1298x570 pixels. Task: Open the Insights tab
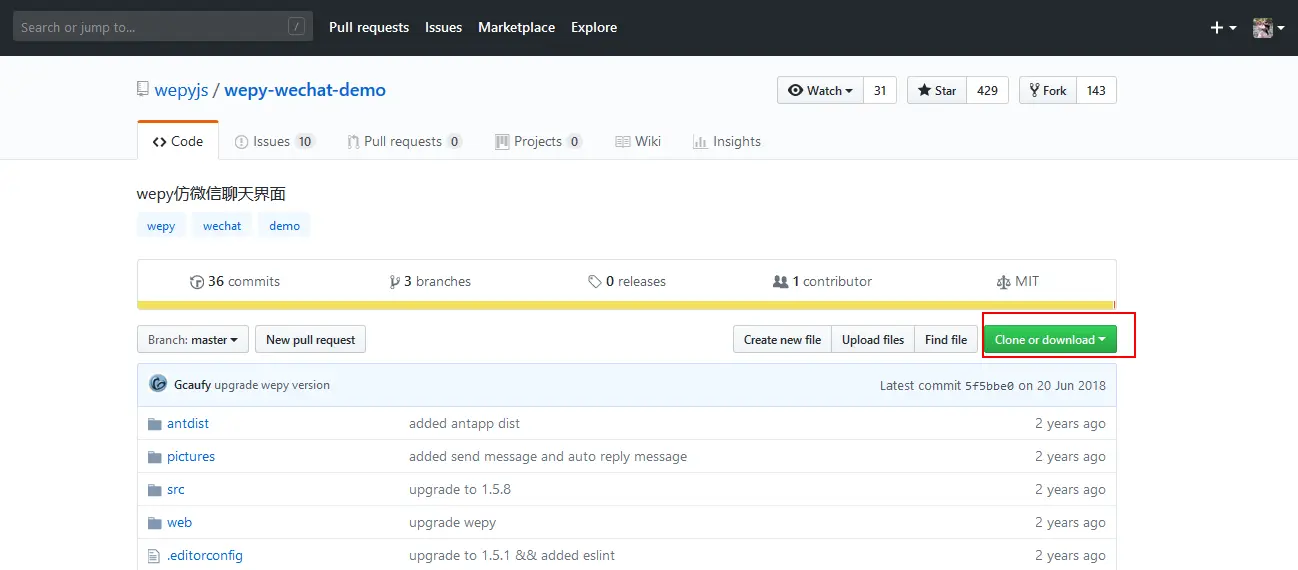727,141
